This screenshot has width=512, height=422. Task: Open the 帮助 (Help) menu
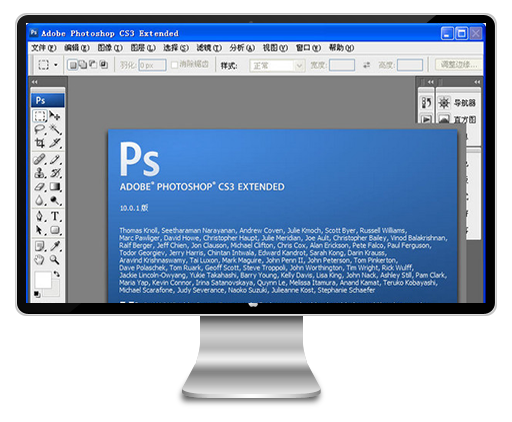point(341,48)
